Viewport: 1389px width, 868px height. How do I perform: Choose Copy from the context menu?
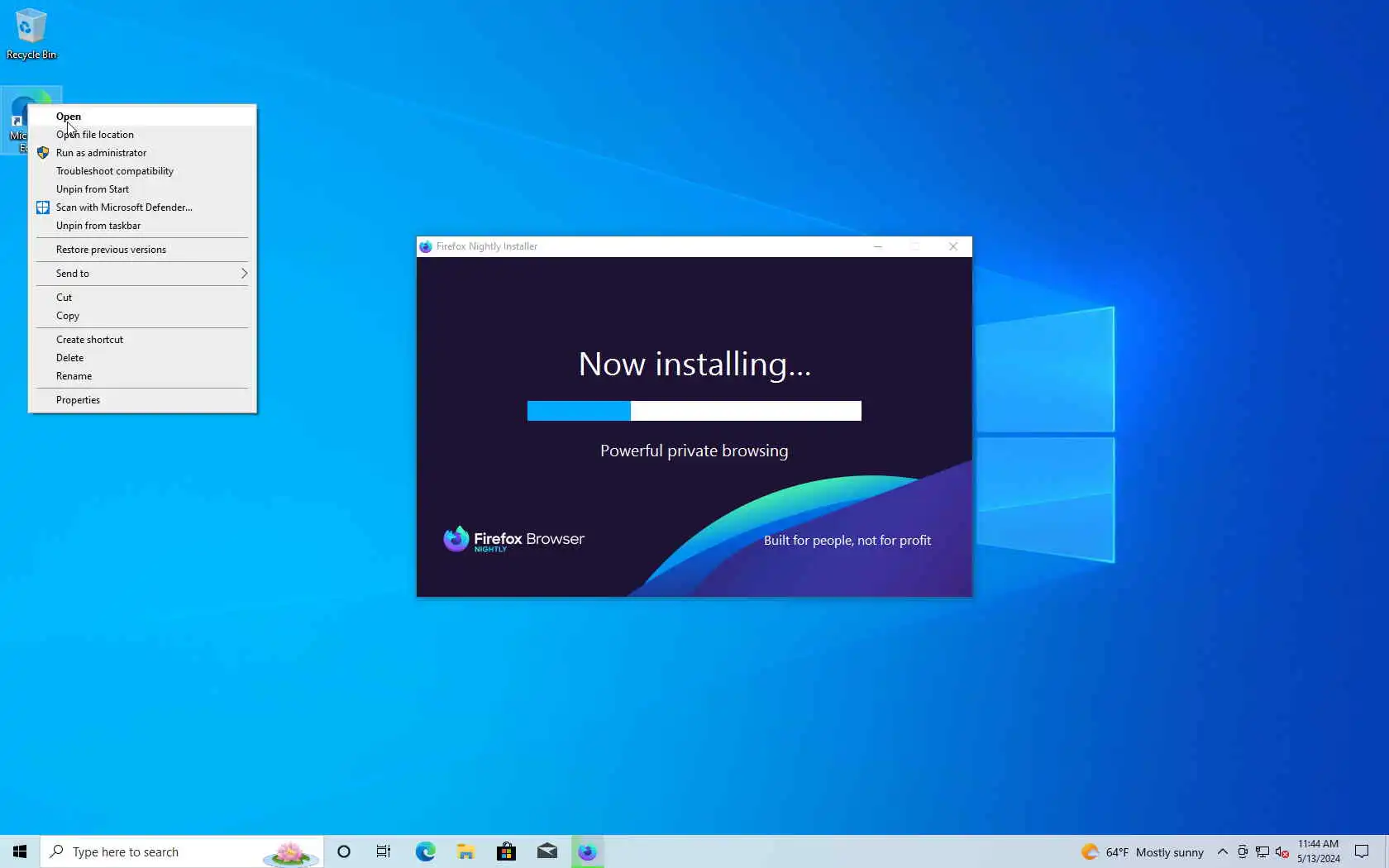tap(142, 316)
